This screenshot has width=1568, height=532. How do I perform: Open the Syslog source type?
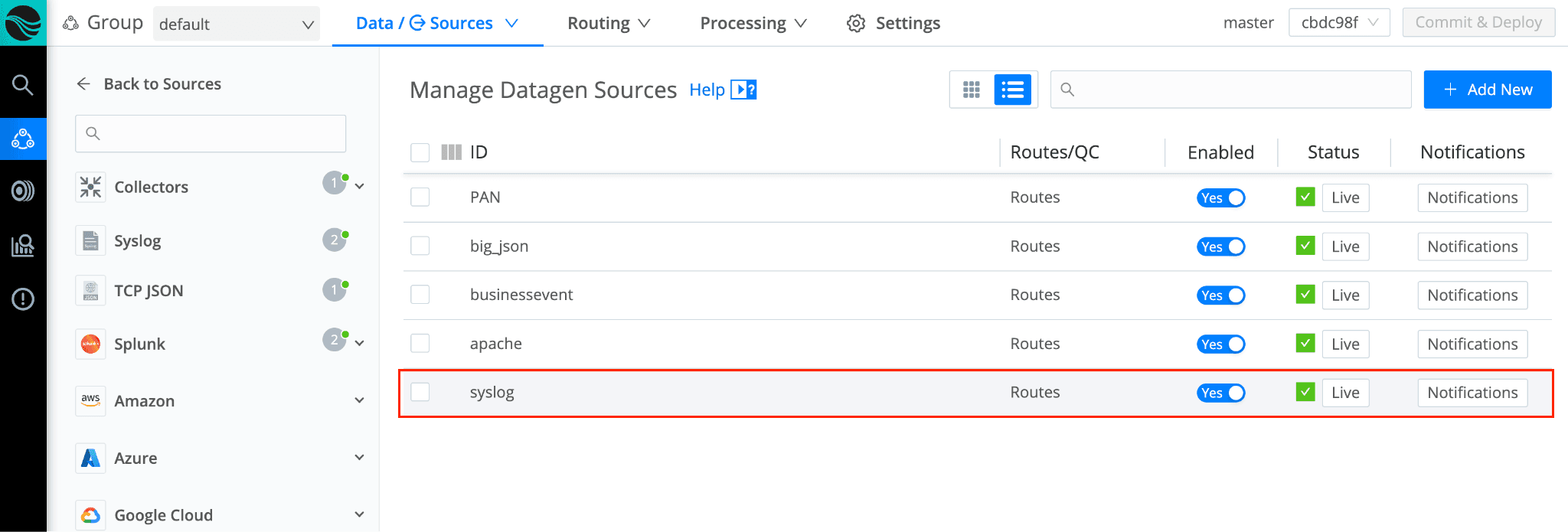(x=138, y=241)
